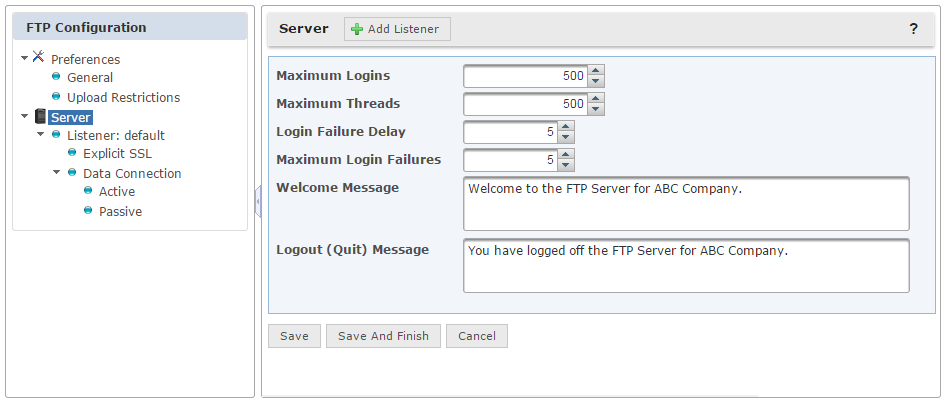Click the Cancel button
The height and width of the screenshot is (404, 948).
tap(477, 336)
